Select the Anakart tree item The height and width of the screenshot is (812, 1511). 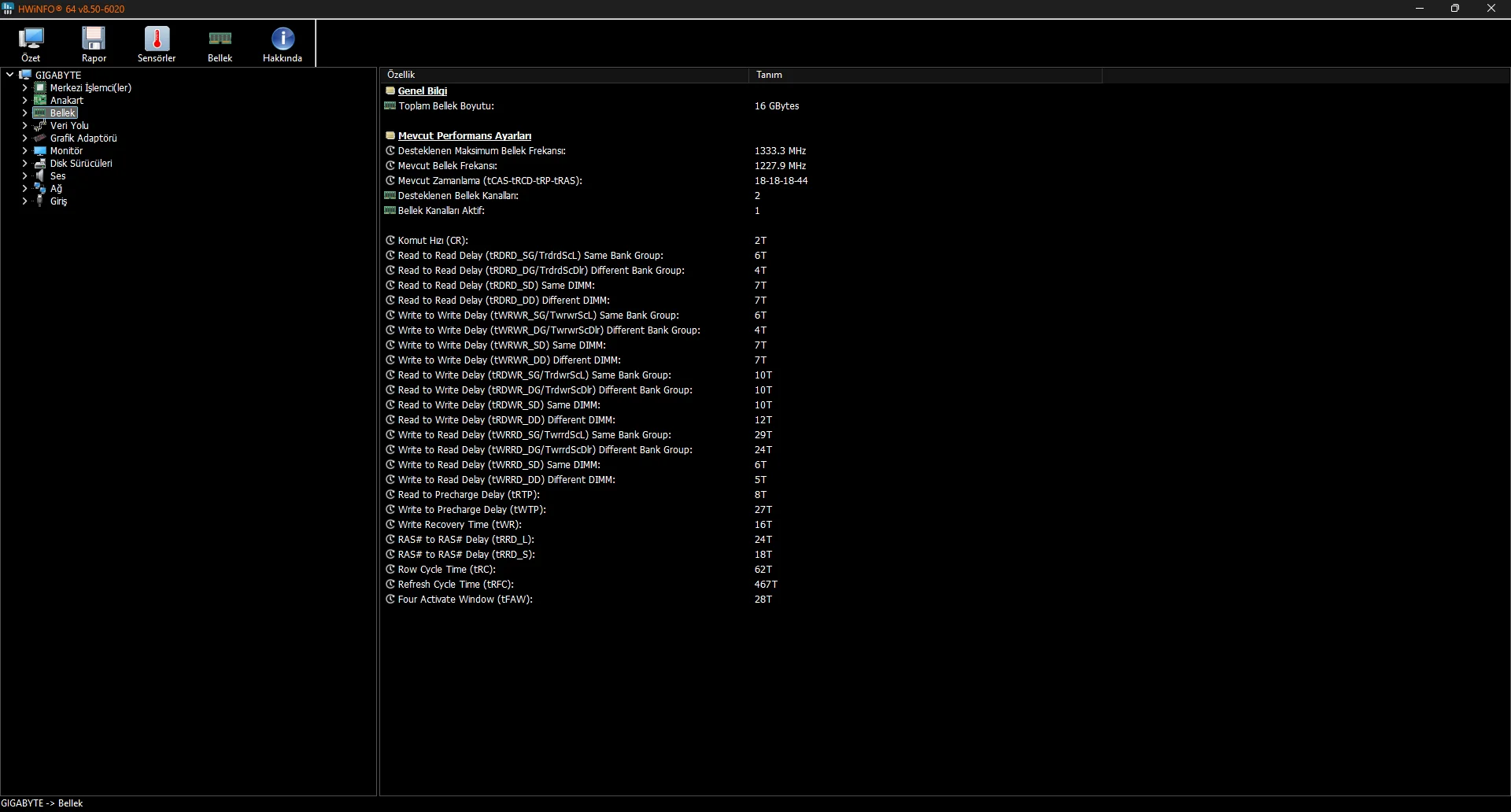(67, 100)
